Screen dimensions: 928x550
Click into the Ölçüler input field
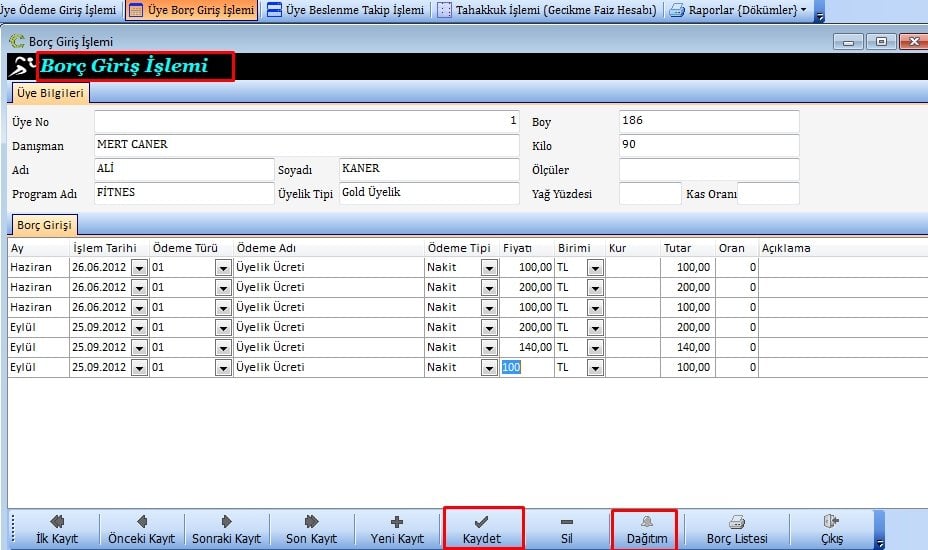click(x=709, y=170)
